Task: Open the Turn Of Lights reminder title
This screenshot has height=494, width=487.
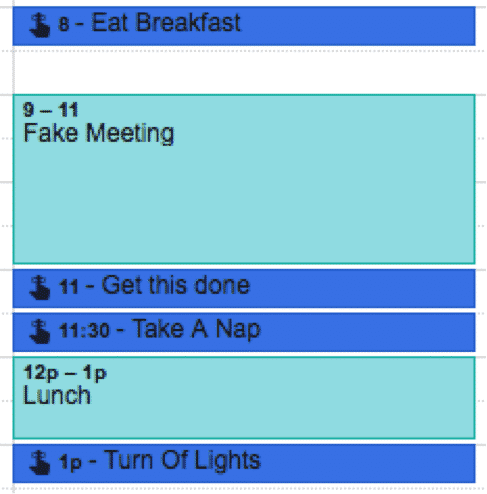Action: pyautogui.click(x=182, y=460)
